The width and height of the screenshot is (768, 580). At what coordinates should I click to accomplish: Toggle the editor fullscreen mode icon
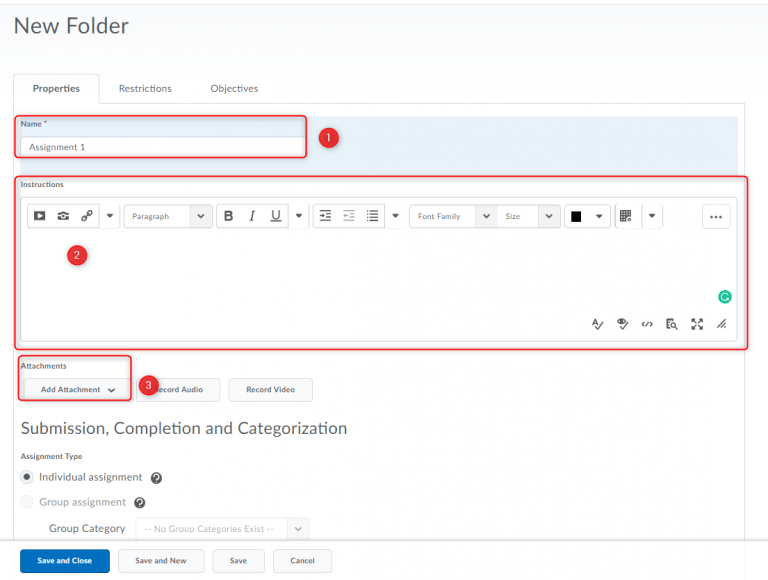697,324
